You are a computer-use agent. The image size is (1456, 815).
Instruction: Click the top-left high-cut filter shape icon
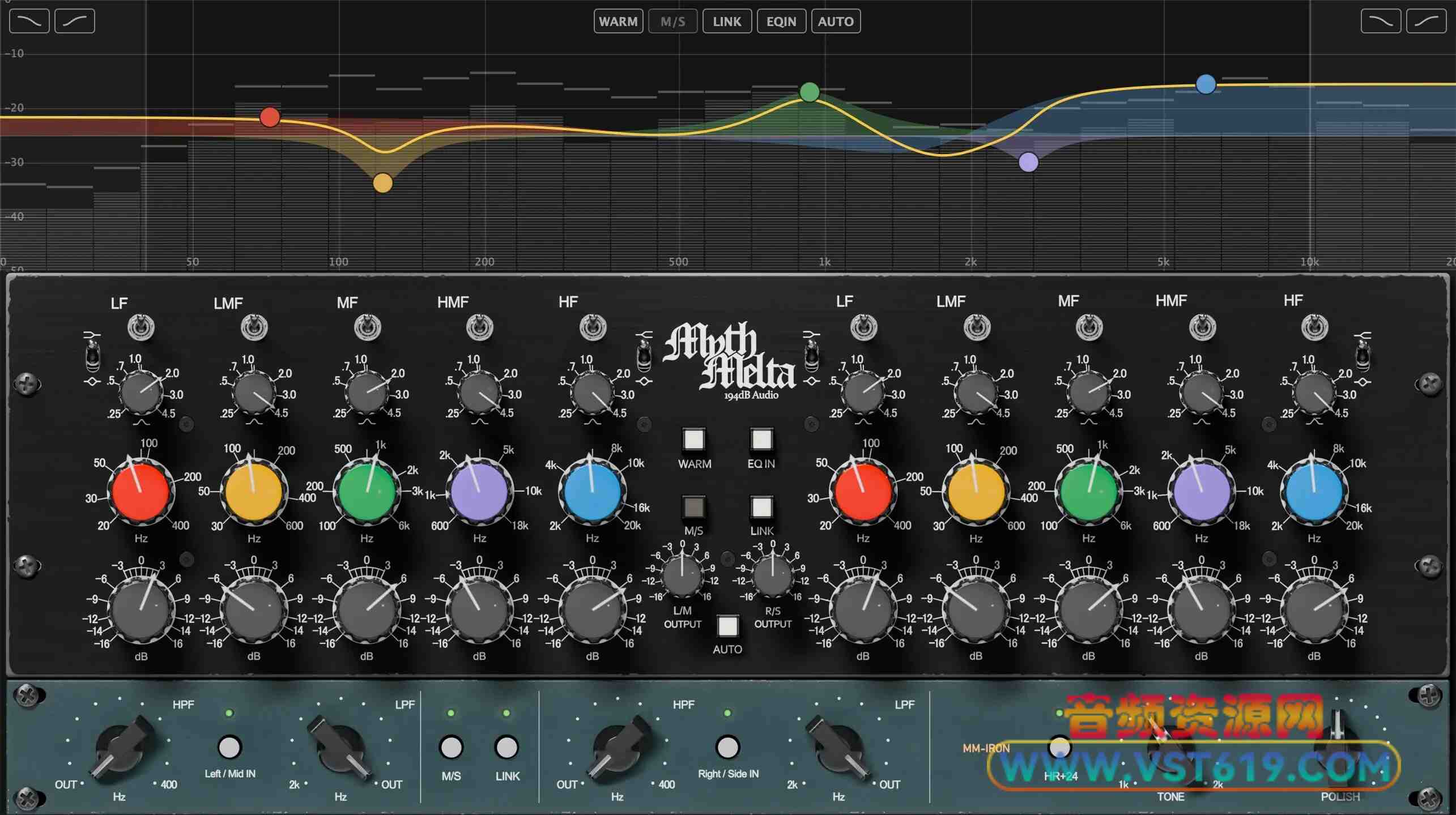[29, 22]
